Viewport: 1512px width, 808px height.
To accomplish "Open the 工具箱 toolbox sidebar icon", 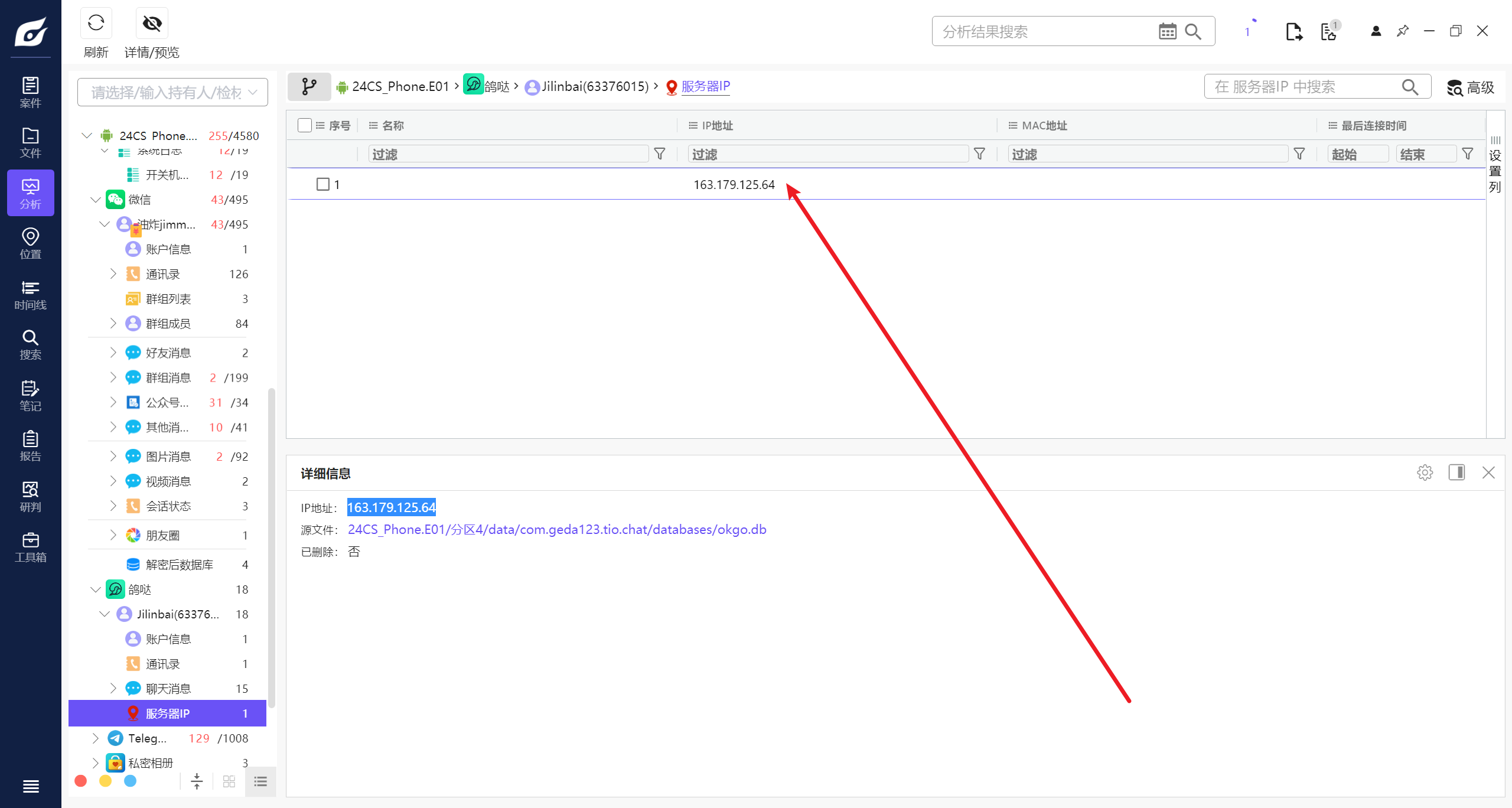I will [x=30, y=547].
